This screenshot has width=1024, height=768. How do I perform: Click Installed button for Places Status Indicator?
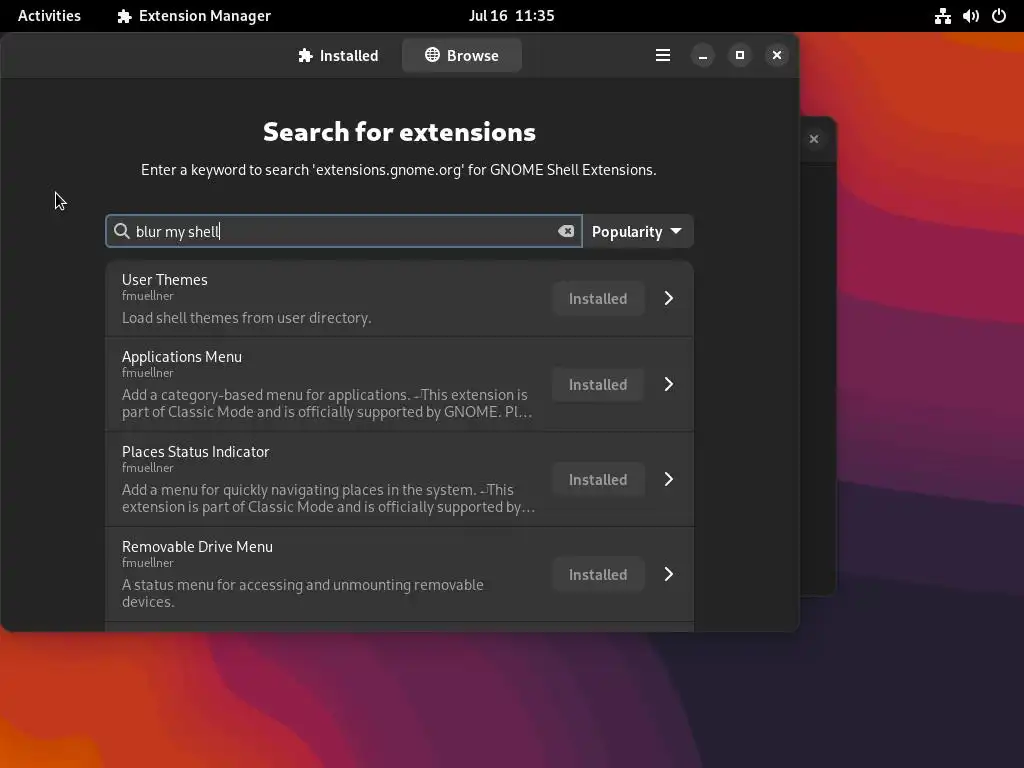(x=598, y=479)
